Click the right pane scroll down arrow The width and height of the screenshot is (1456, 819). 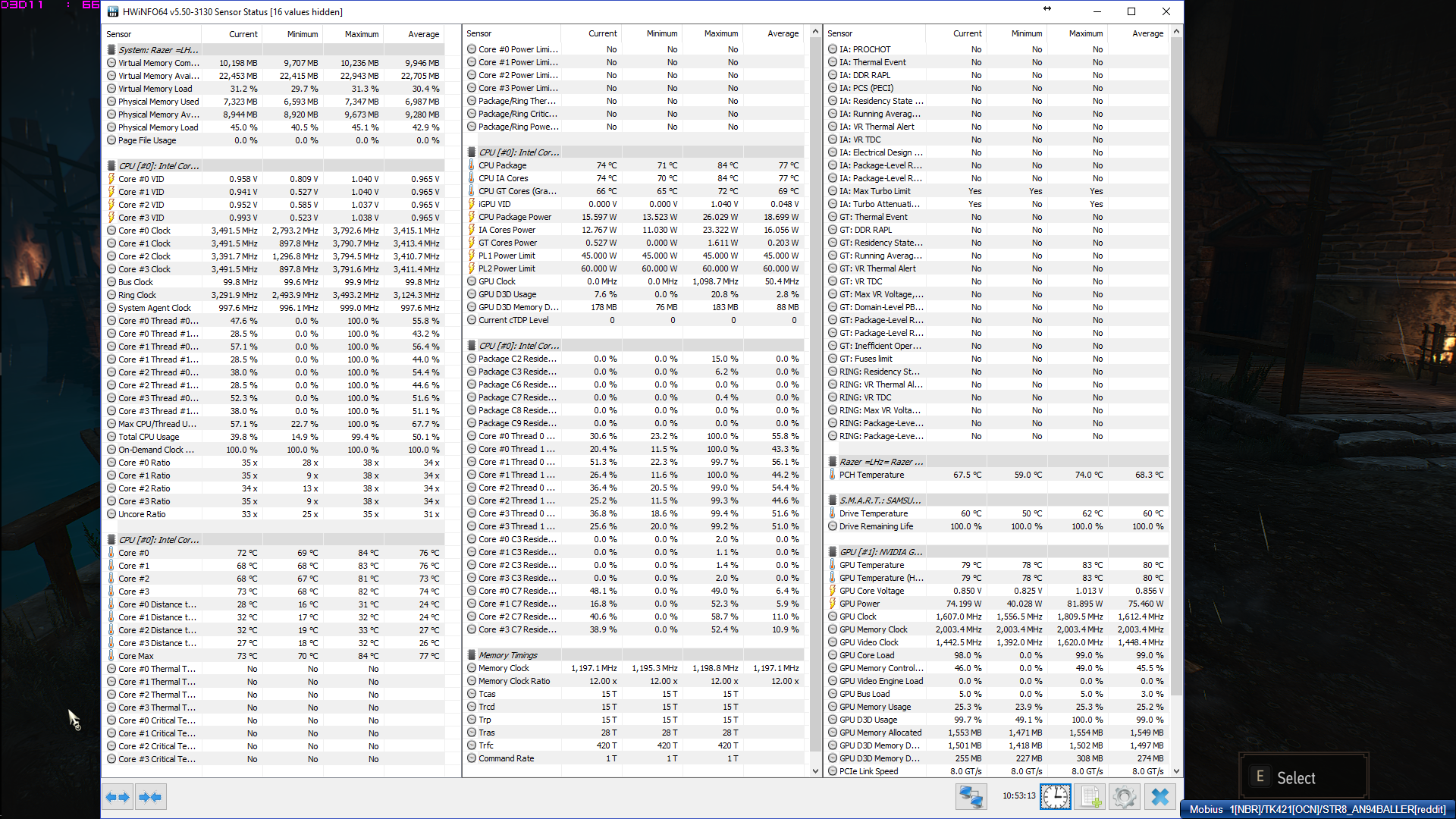[1176, 771]
